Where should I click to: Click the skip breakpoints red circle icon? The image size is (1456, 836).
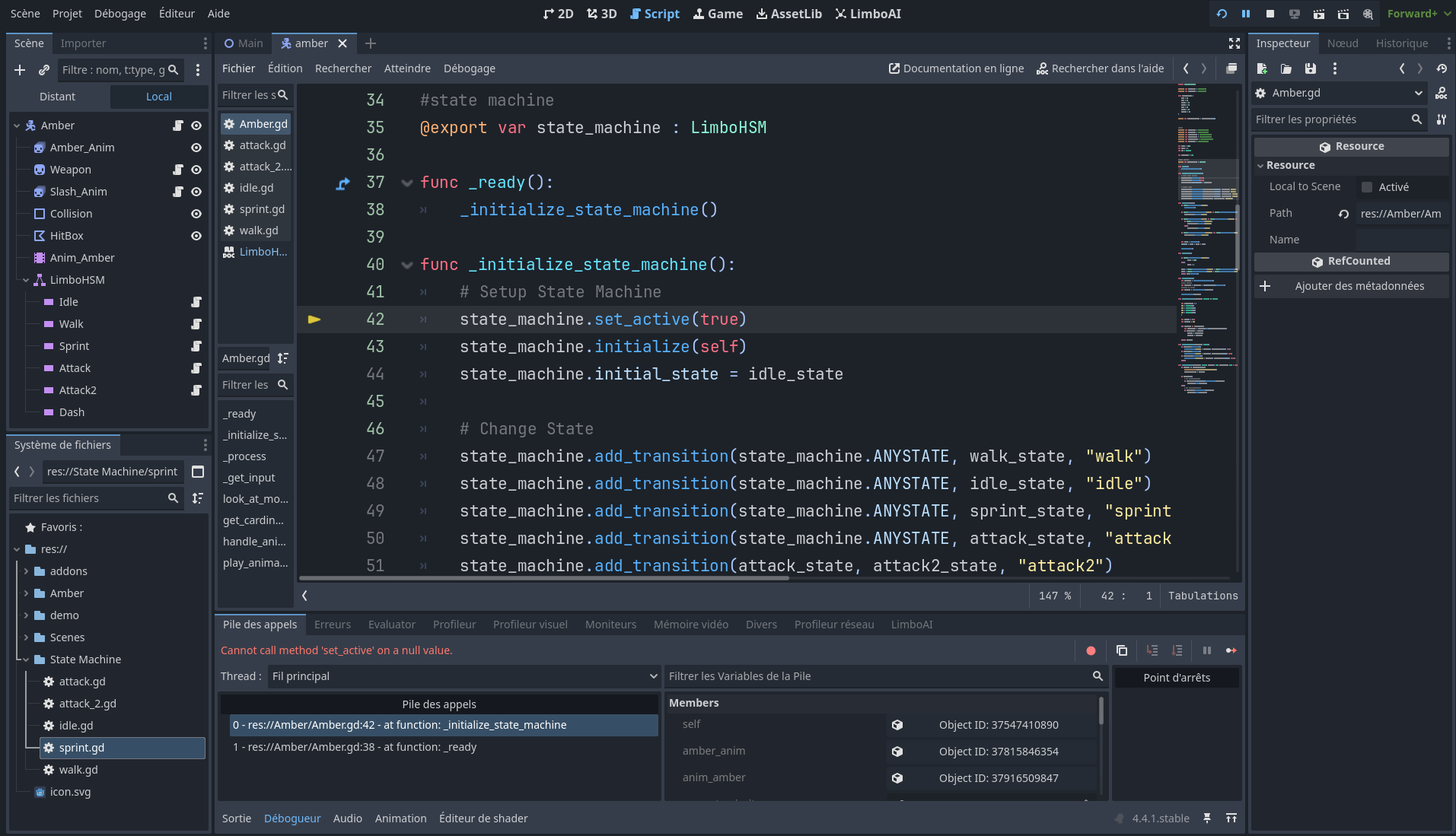pyautogui.click(x=1091, y=650)
